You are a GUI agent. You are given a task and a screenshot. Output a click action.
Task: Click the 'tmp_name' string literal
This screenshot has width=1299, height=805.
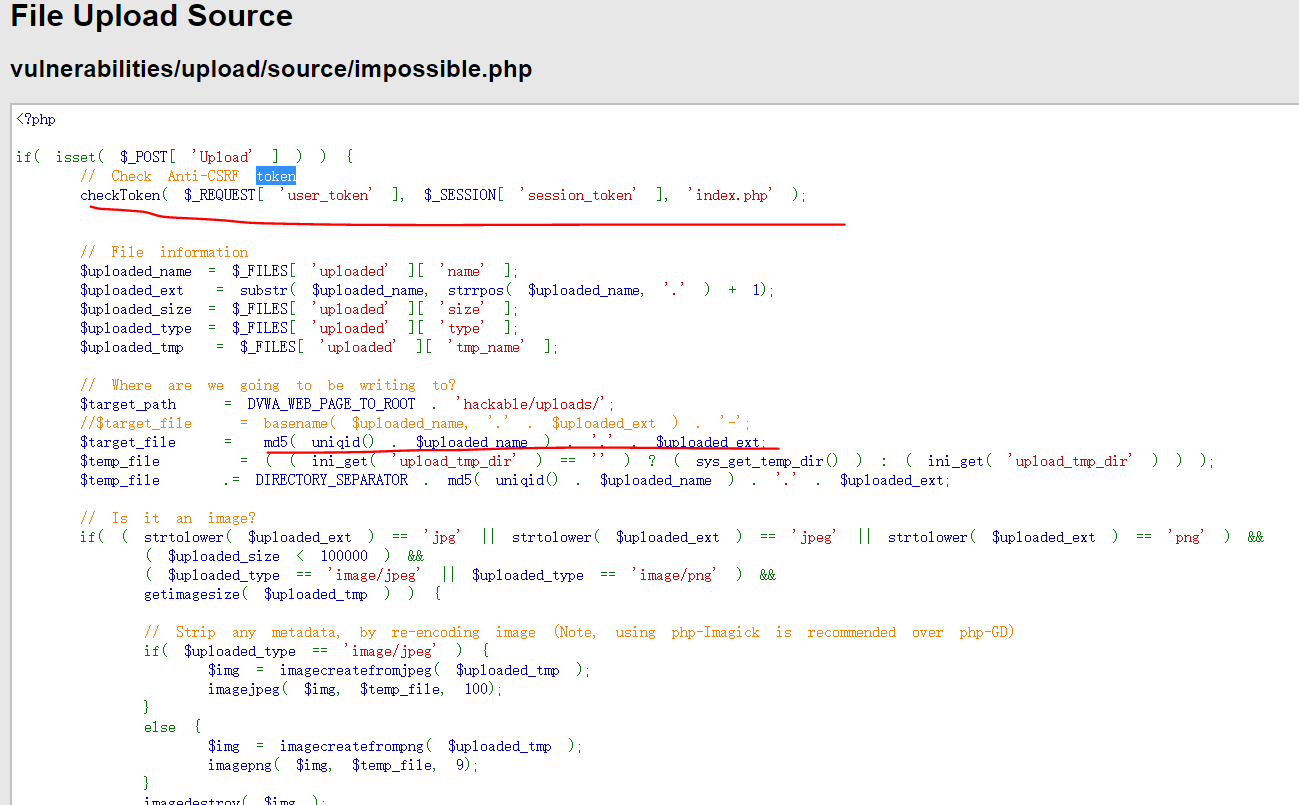tap(484, 347)
